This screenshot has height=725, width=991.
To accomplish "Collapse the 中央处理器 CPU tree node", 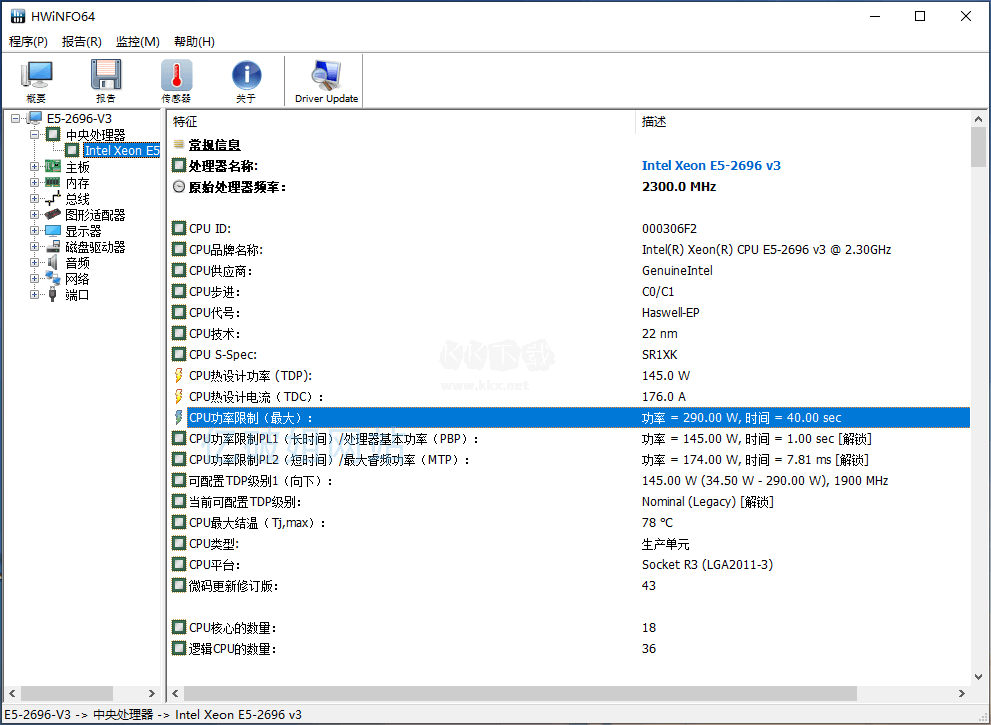I will (35, 135).
